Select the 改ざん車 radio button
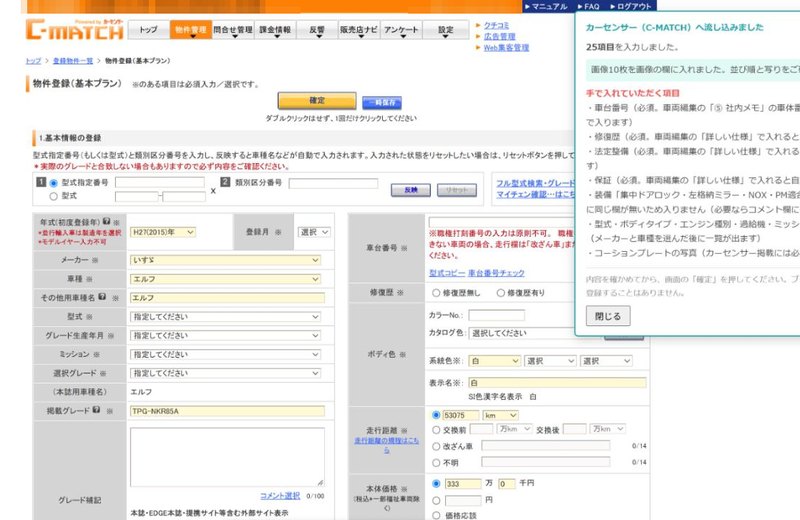This screenshot has height=520, width=800. pyautogui.click(x=436, y=446)
